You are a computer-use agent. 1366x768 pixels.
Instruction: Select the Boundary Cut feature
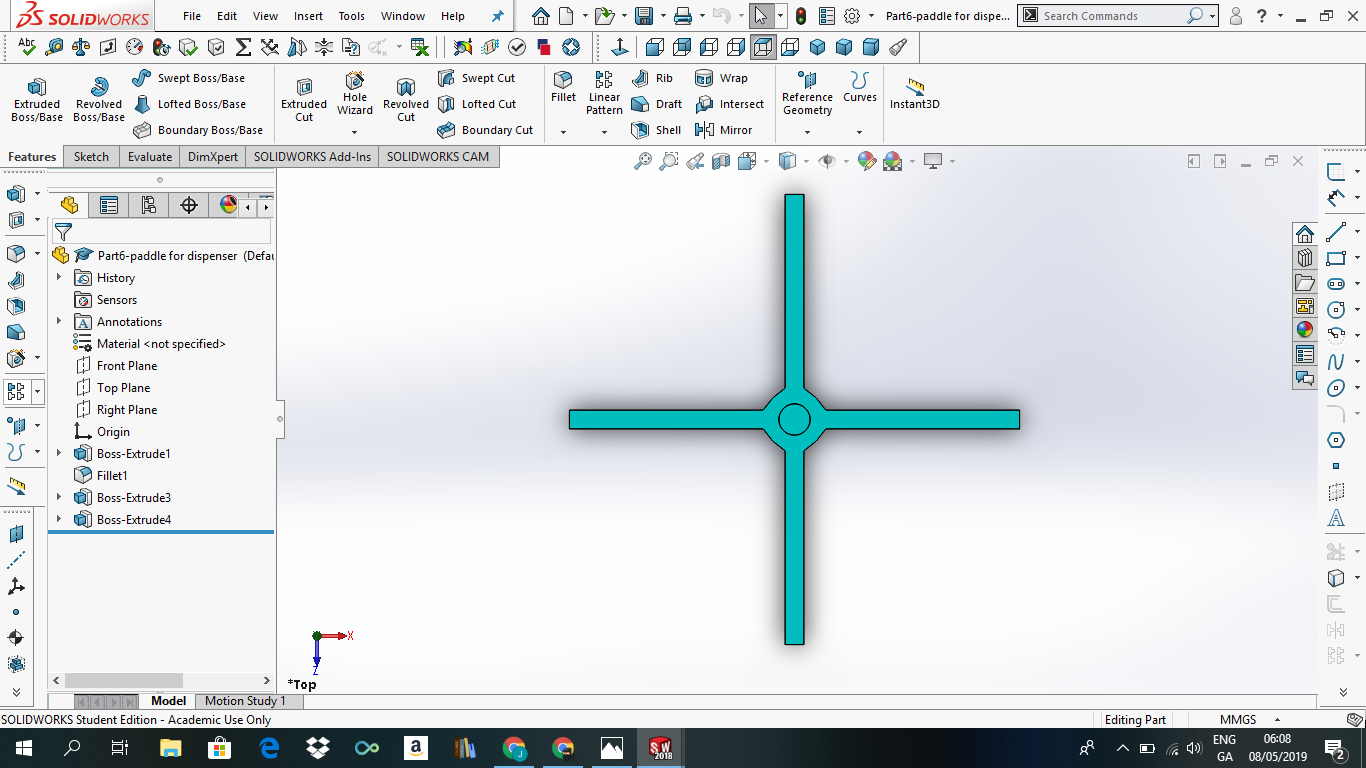486,130
